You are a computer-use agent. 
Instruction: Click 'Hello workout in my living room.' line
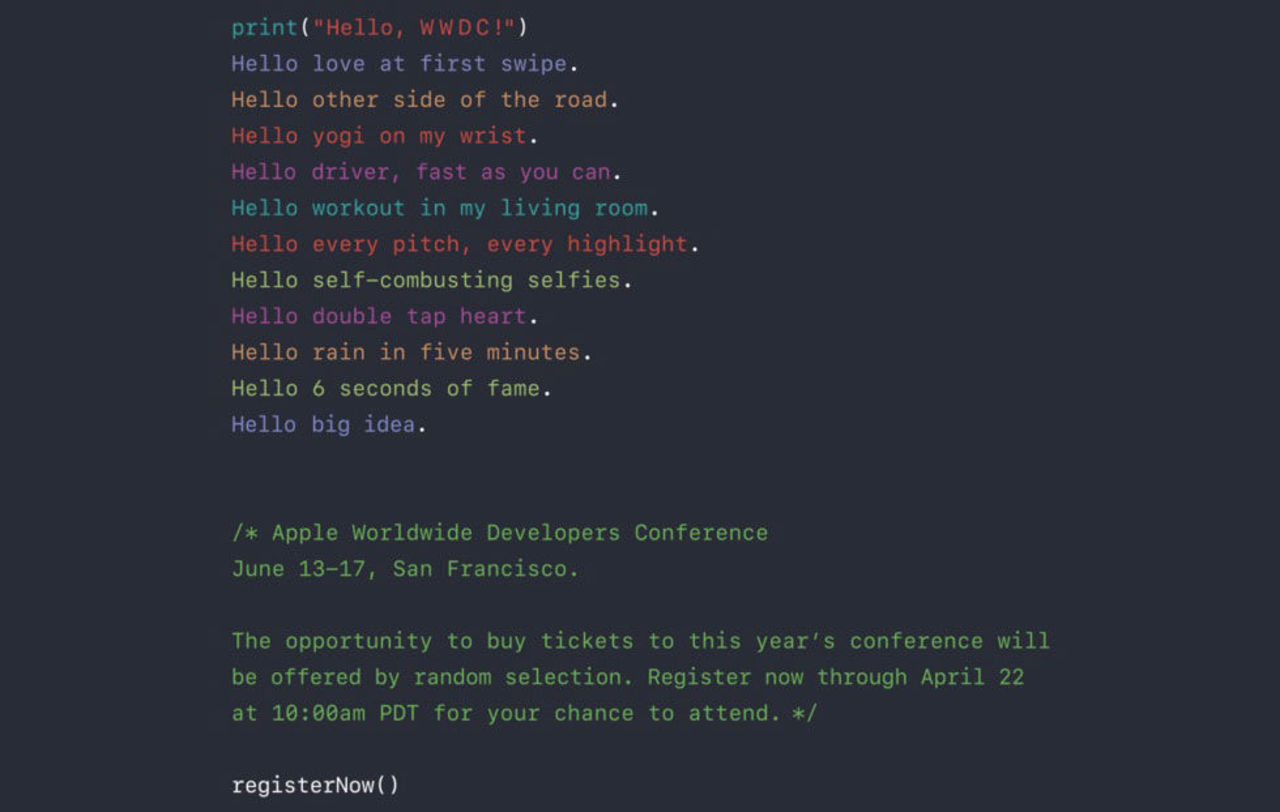445,208
